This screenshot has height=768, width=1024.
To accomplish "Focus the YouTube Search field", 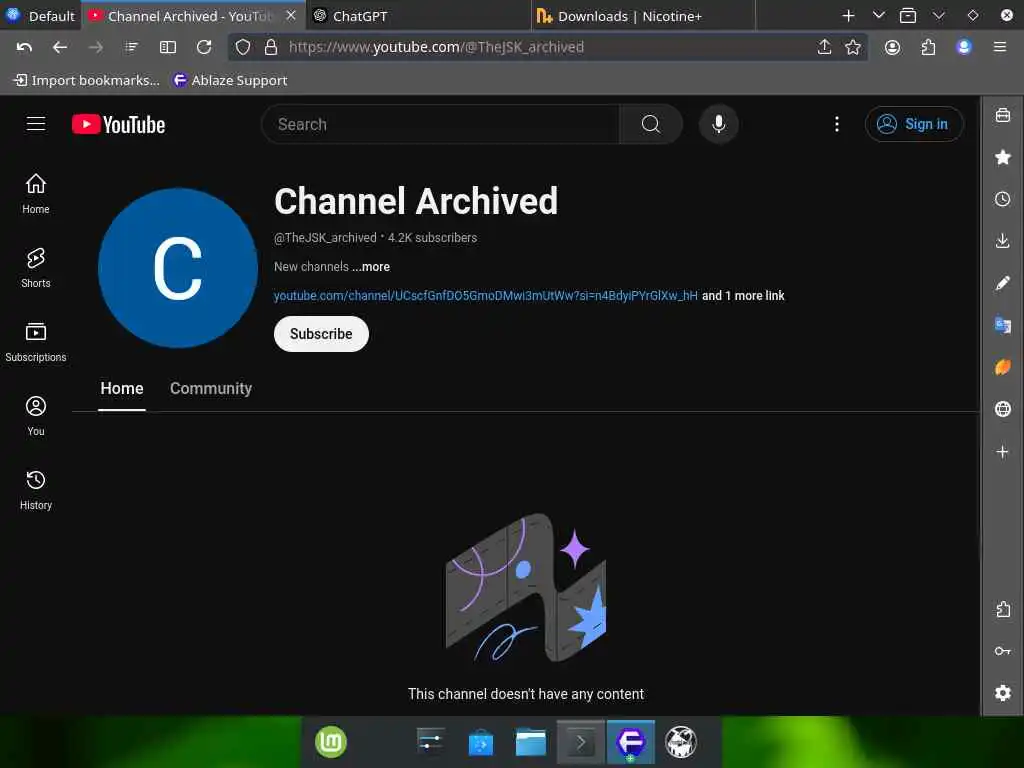I will (441, 124).
